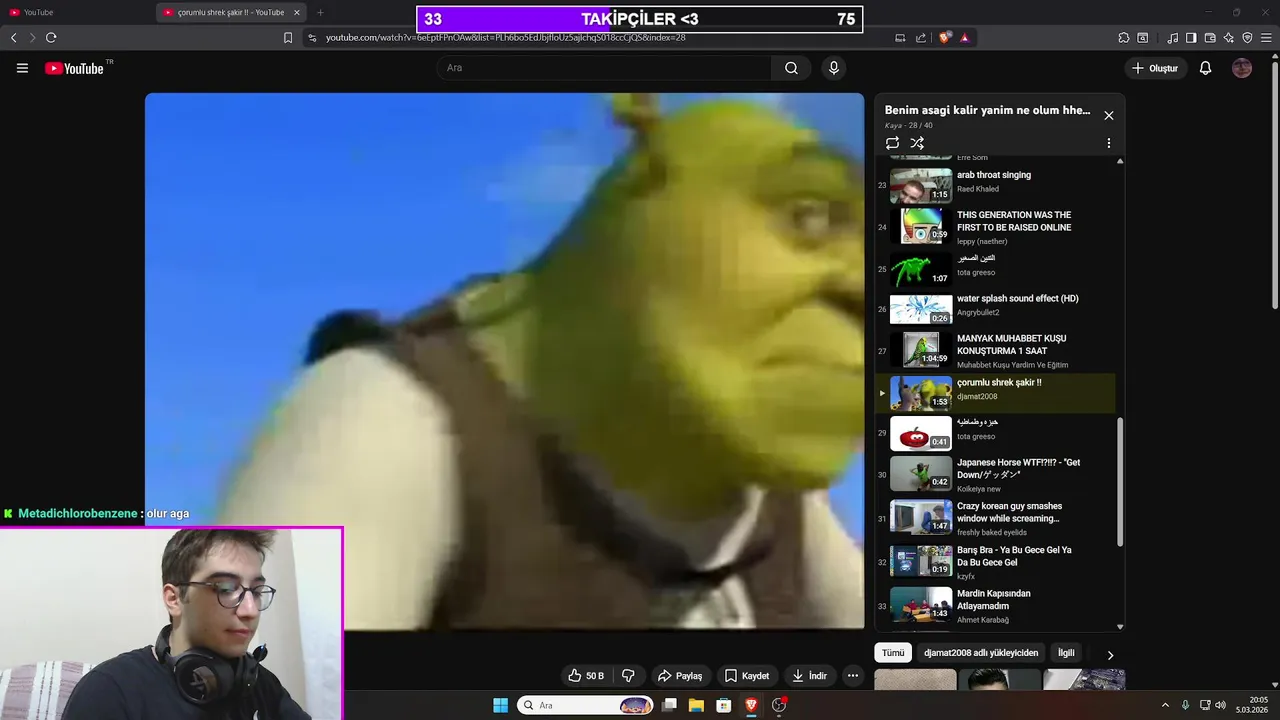Open a new browser tab
Image resolution: width=1280 pixels, height=720 pixels.
pyautogui.click(x=320, y=13)
